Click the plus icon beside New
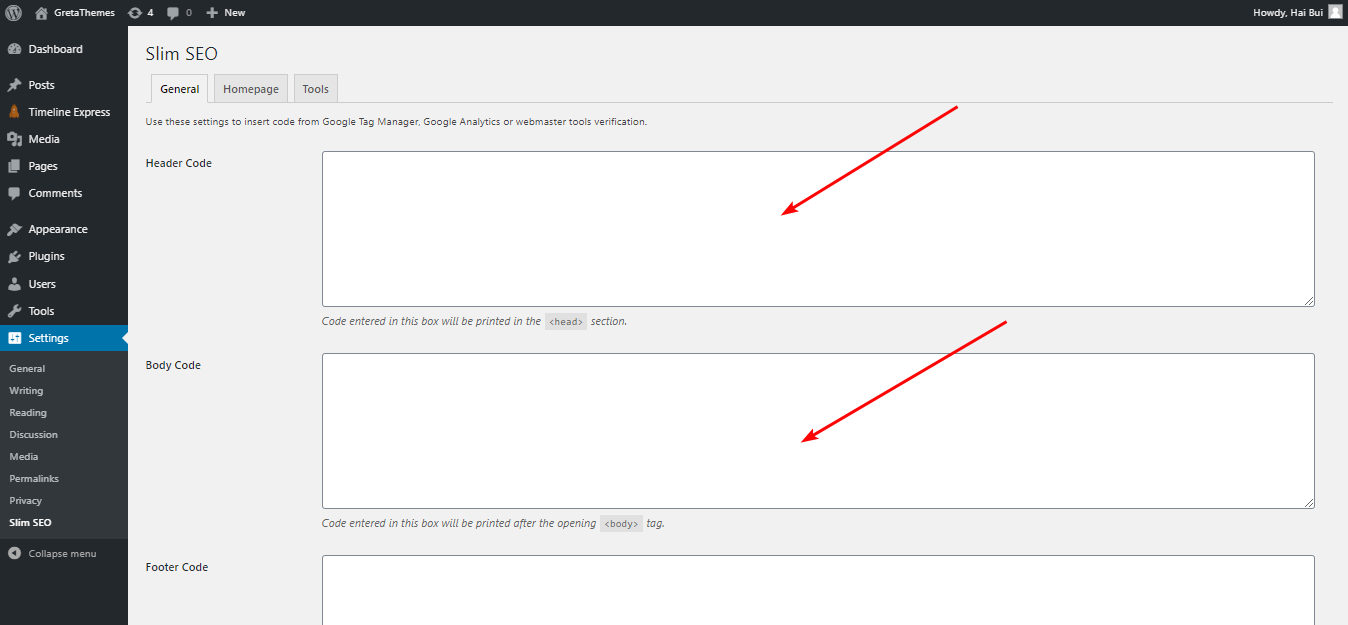Image resolution: width=1348 pixels, height=625 pixels. click(x=212, y=13)
